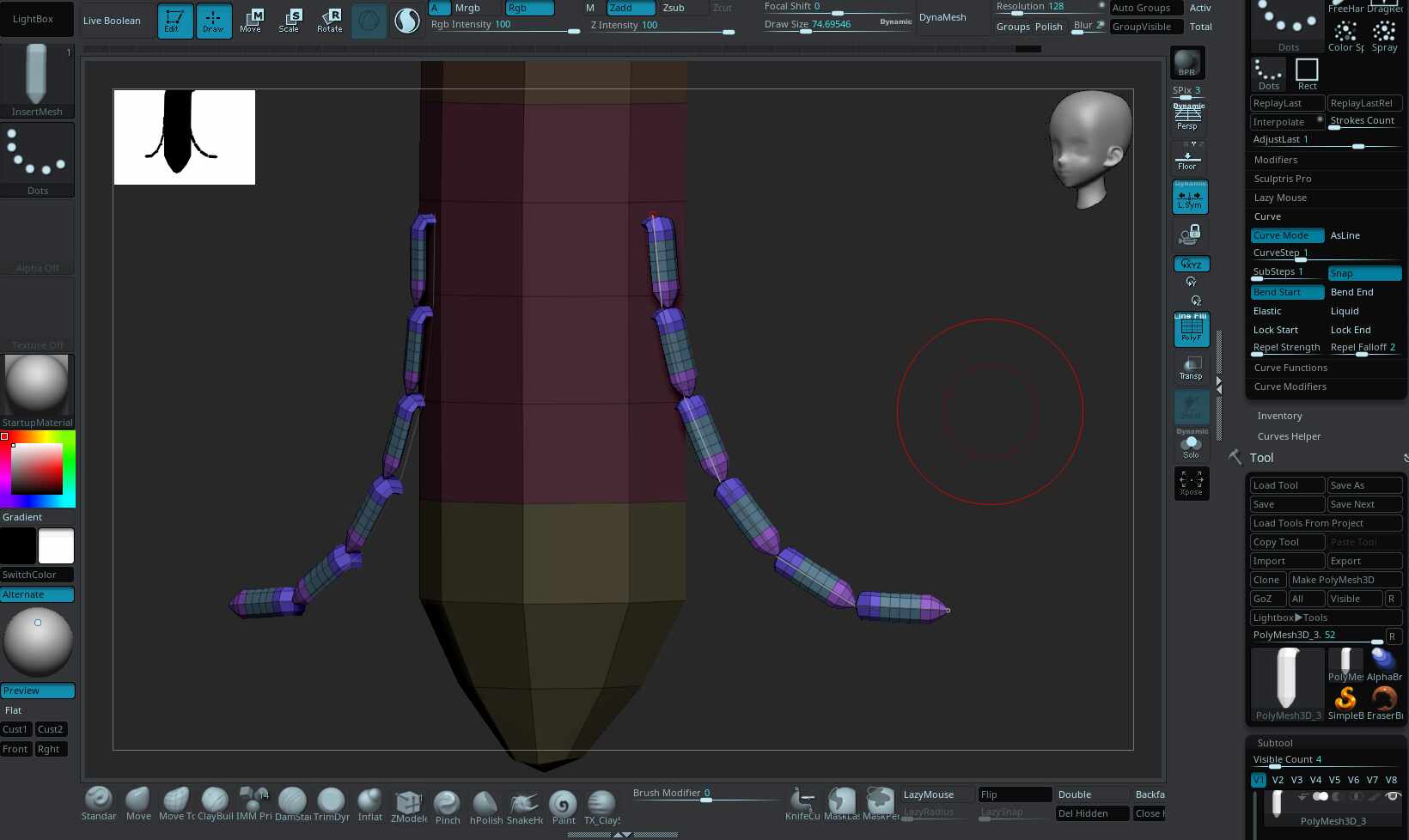Toggle Perspective (Persp) view

pos(1187,118)
